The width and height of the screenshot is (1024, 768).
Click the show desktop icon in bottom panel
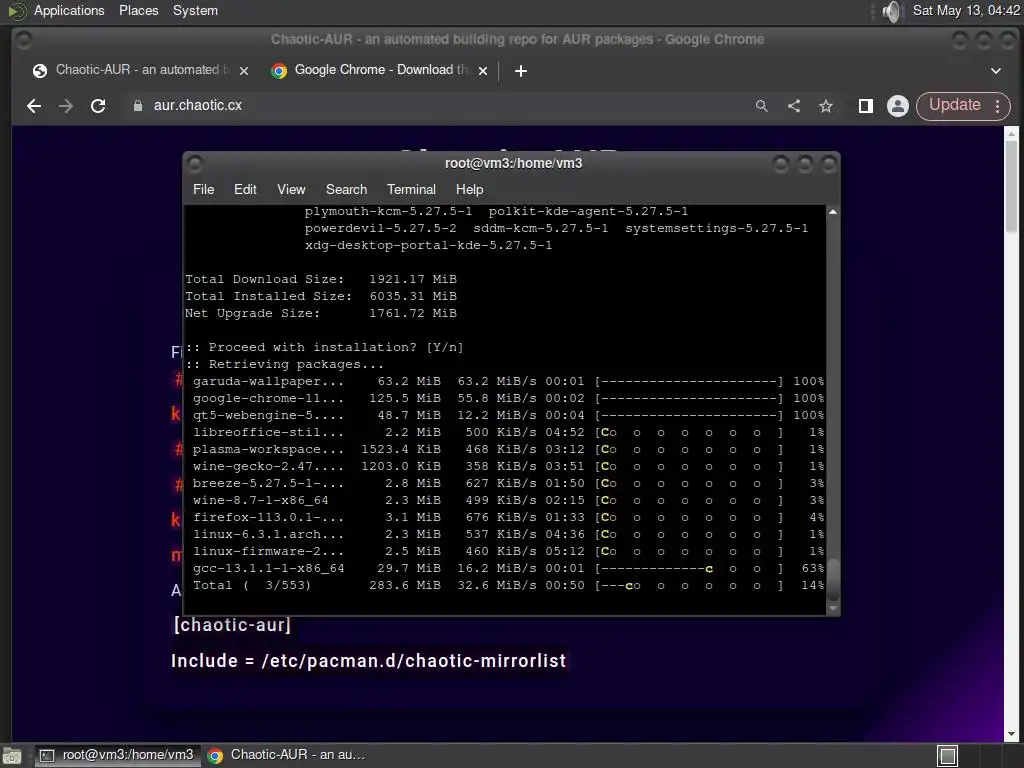click(12, 756)
